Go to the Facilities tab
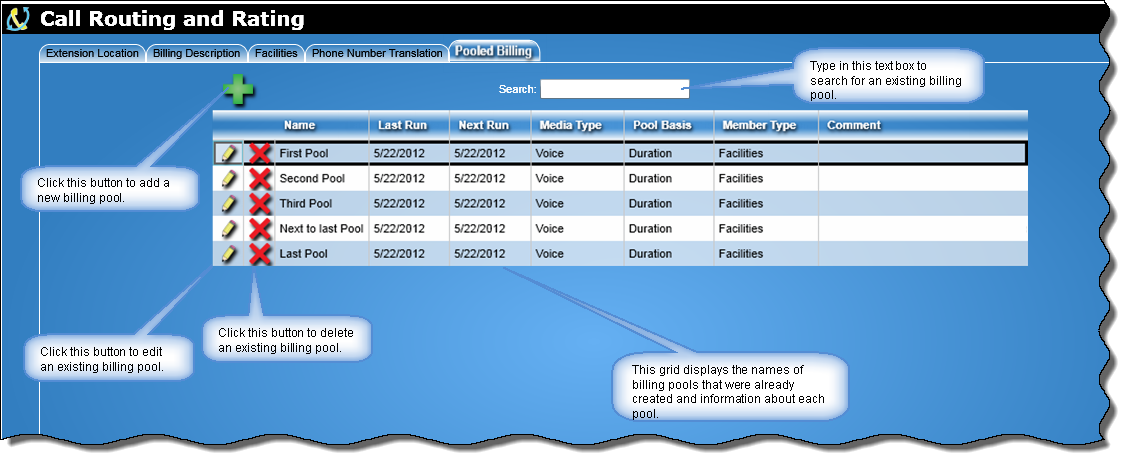The height and width of the screenshot is (462, 1127). pos(276,53)
